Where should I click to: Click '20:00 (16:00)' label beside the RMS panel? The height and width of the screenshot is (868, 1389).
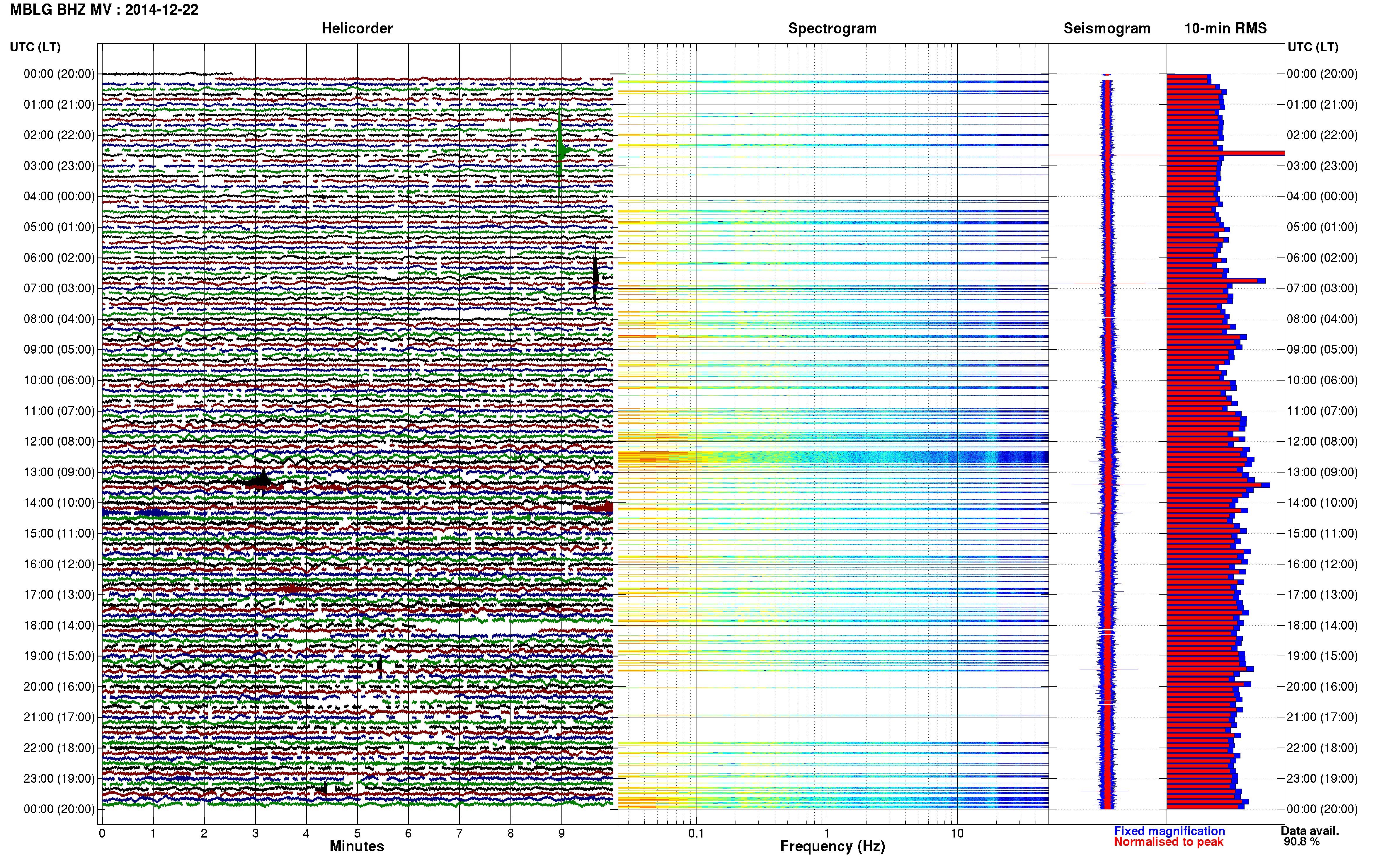click(x=1322, y=687)
